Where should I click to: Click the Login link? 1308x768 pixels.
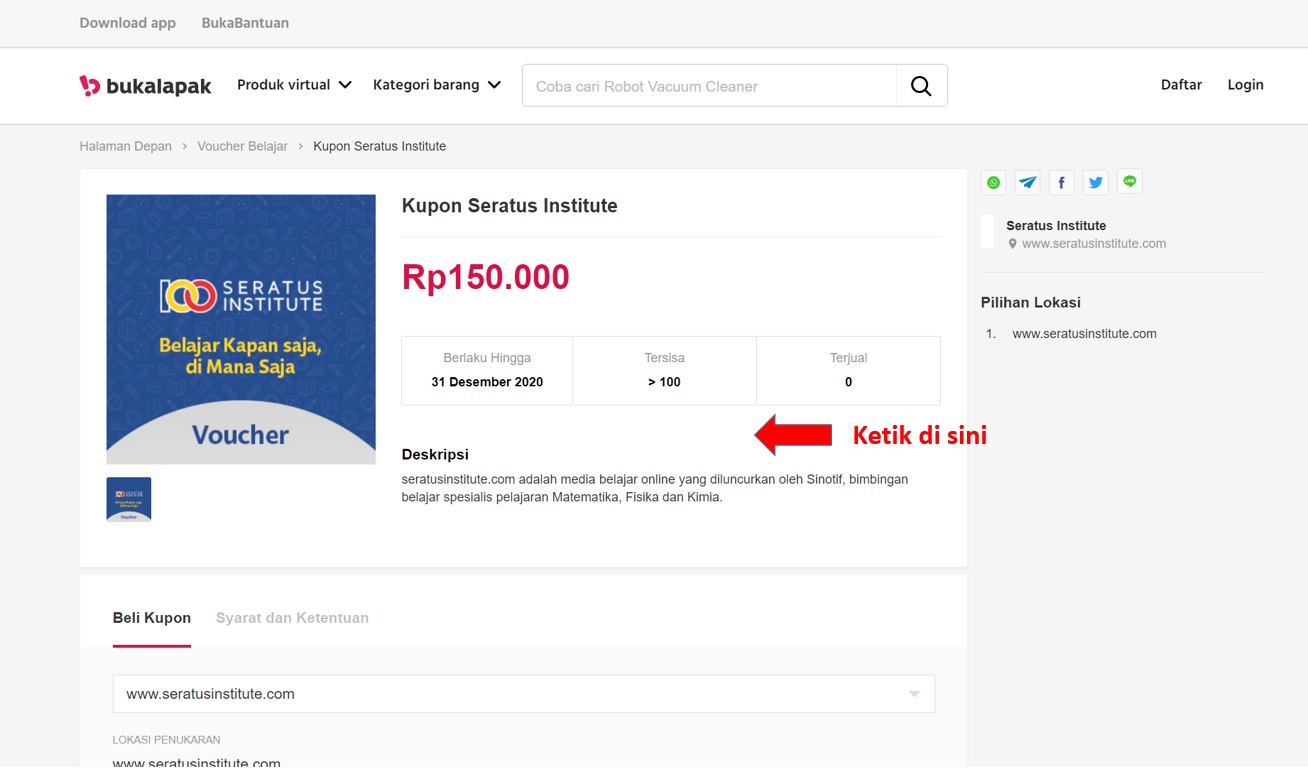click(x=1245, y=85)
